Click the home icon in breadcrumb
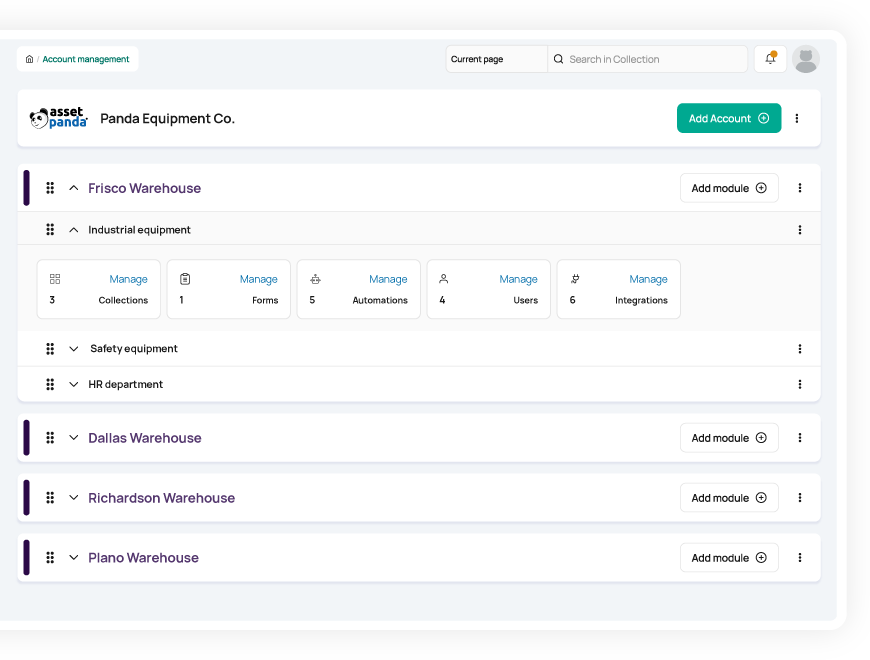Viewport: 870px width, 660px height. click(x=29, y=59)
